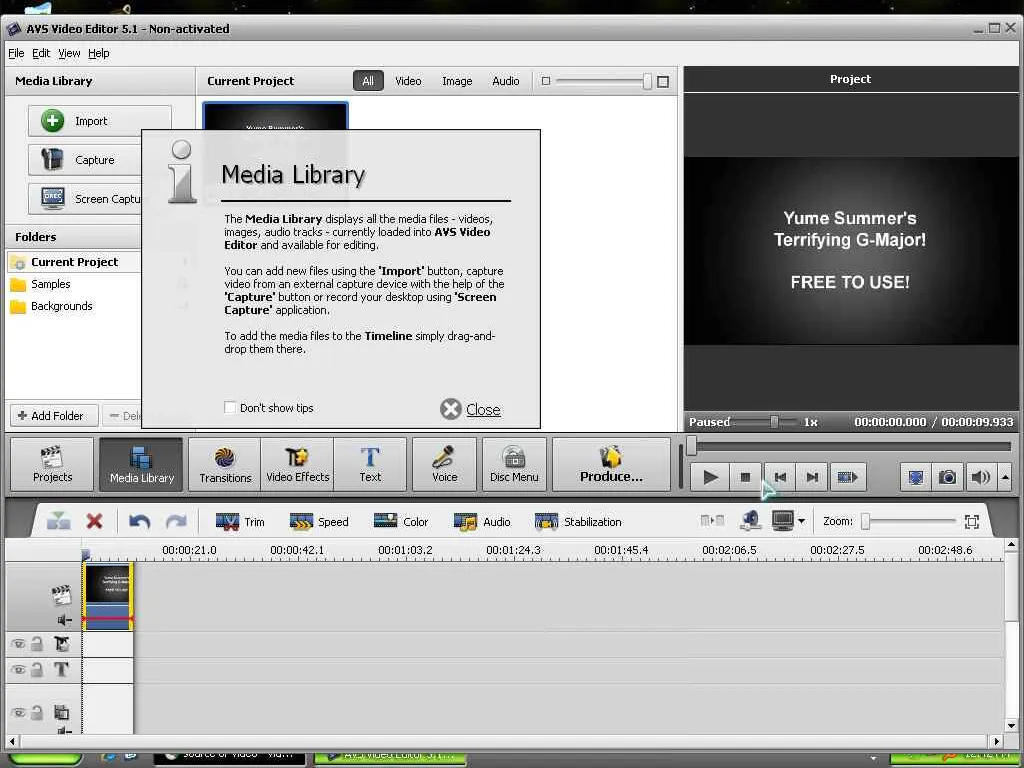Select the Media Library section button
Image resolution: width=1024 pixels, height=768 pixels.
[x=142, y=464]
